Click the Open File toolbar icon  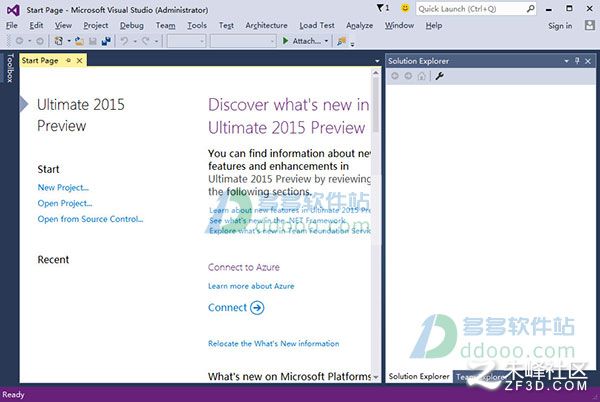point(79,41)
